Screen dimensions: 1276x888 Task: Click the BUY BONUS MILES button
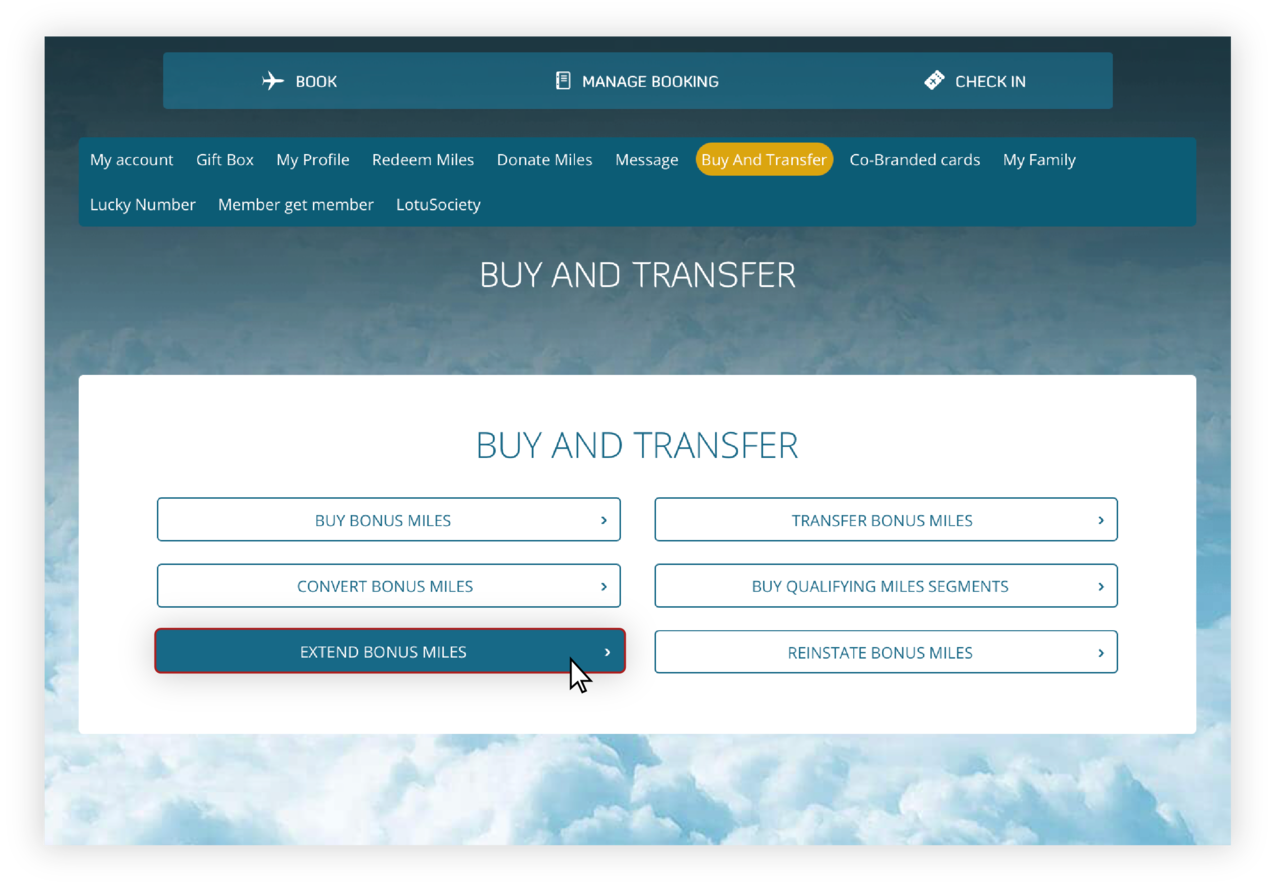click(x=389, y=520)
